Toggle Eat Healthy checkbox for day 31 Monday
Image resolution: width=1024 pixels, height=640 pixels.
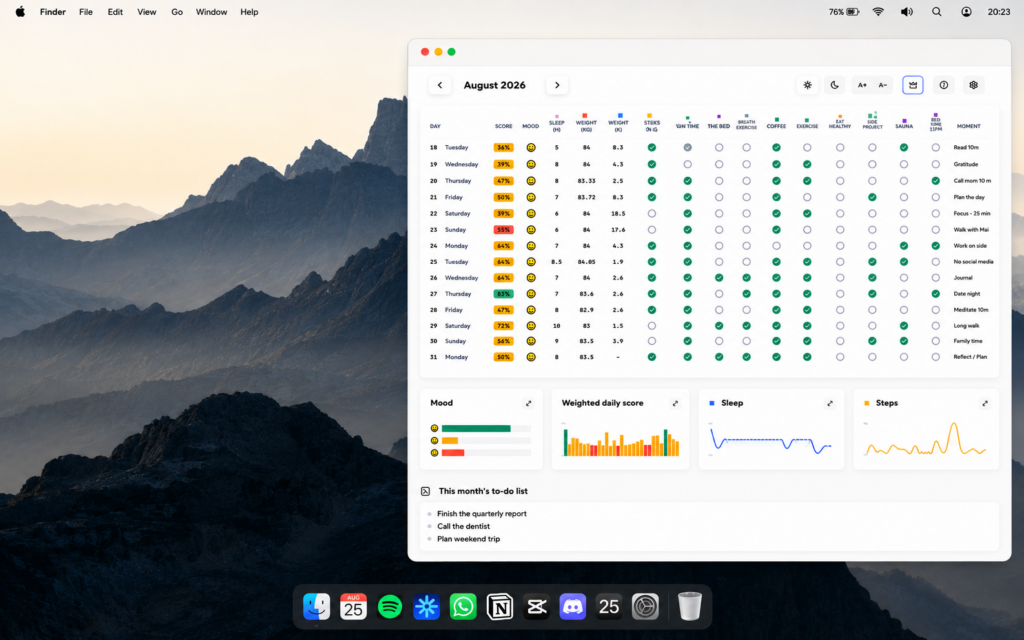pyautogui.click(x=840, y=357)
